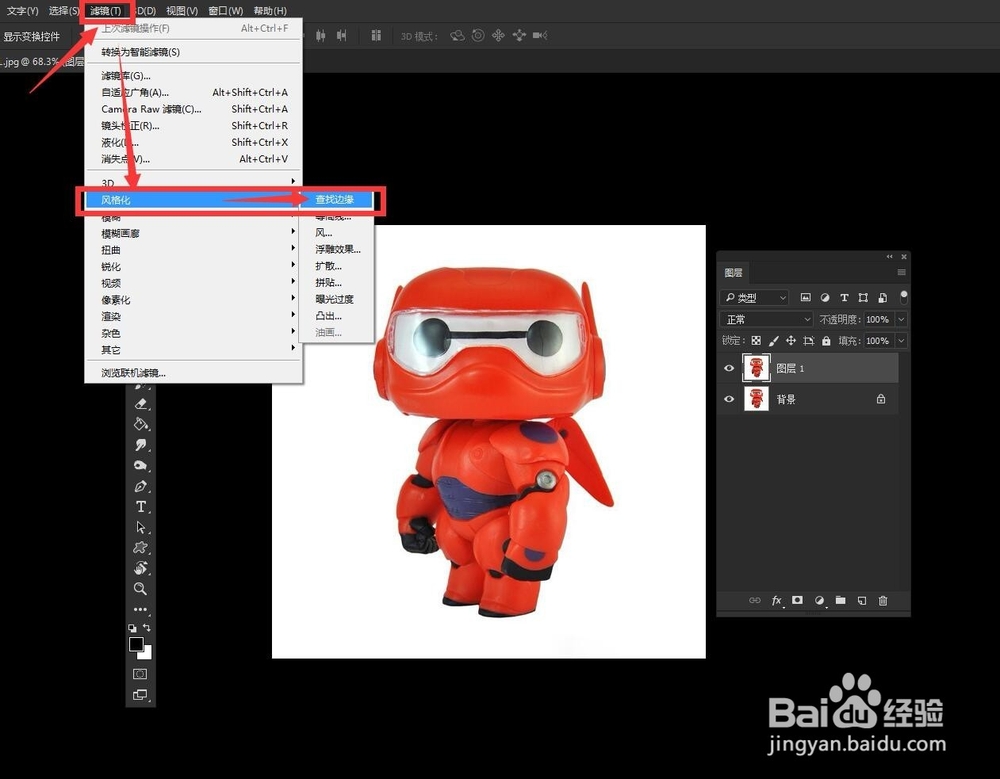Open the Edit Toolbar three-dots button
This screenshot has height=779, width=1000.
click(x=141, y=609)
